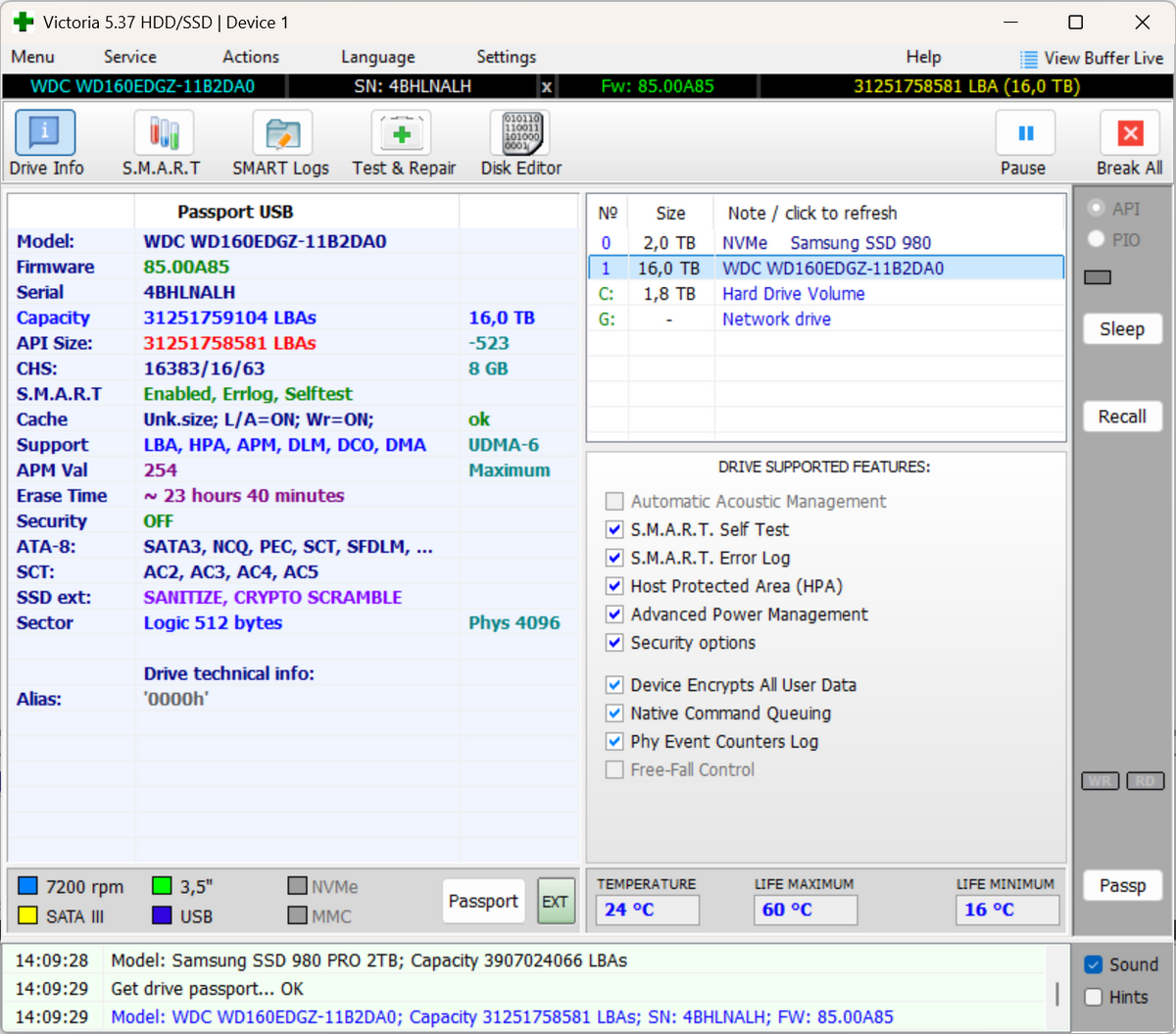Click the View Buffer Live icon
Viewport: 1176px width, 1034px height.
[1028, 59]
